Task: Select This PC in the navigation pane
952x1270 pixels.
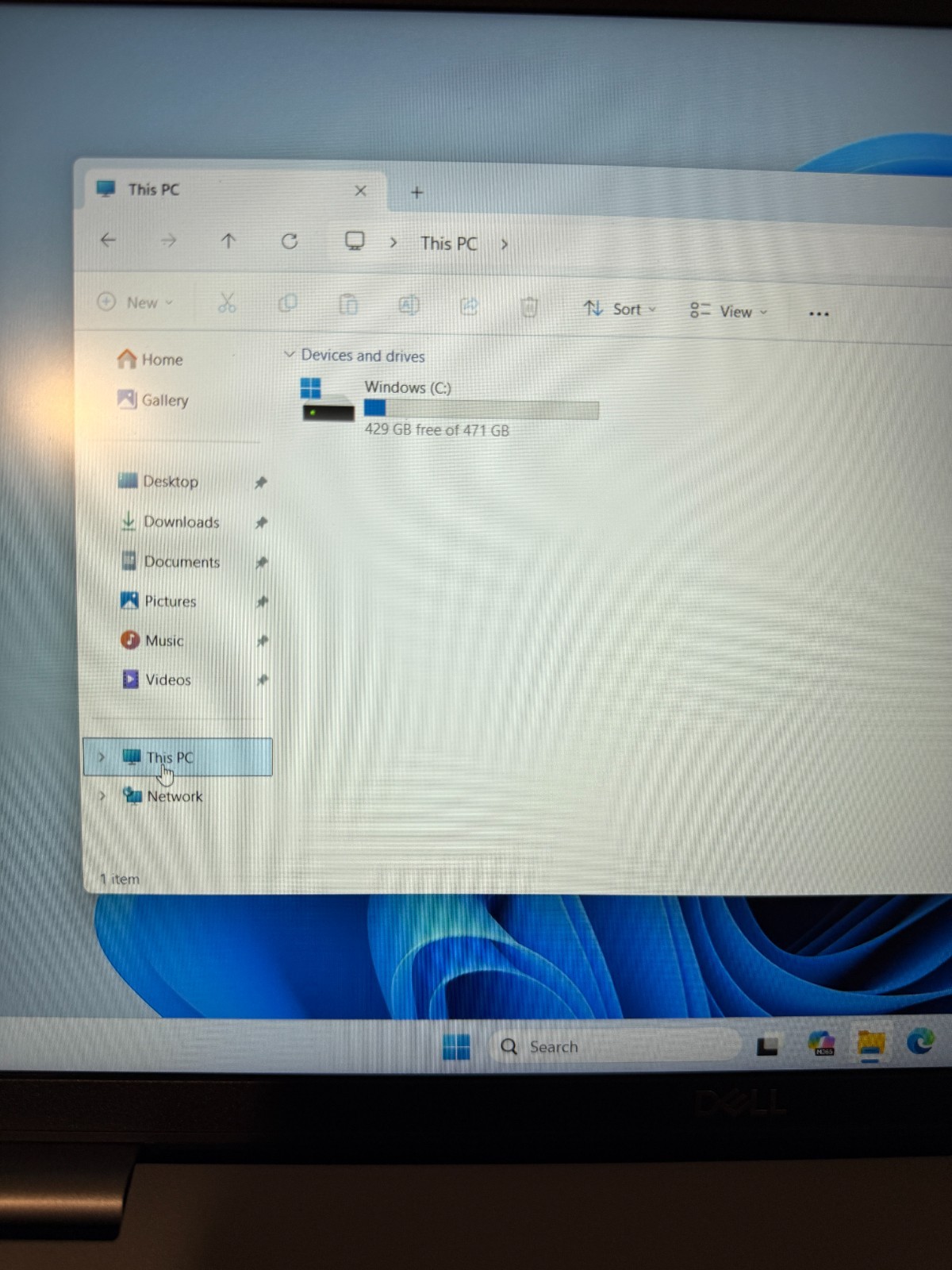Action: (178, 757)
